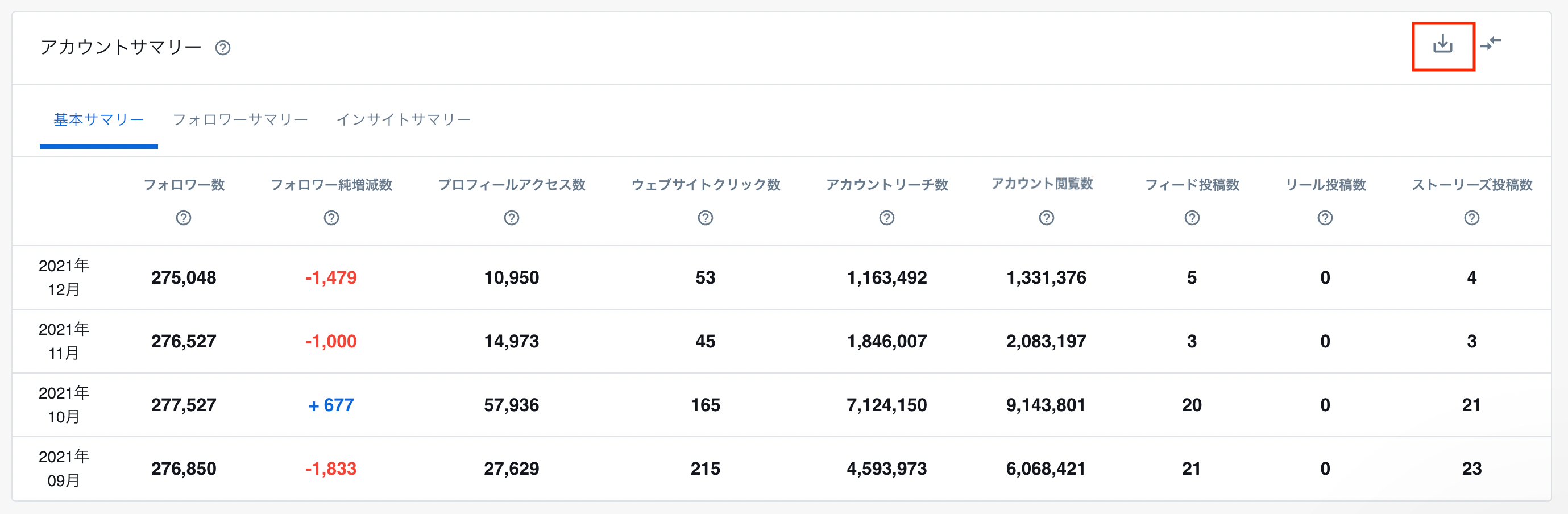Click the アカウントリーチ数 column header
1568x514 pixels.
[886, 185]
